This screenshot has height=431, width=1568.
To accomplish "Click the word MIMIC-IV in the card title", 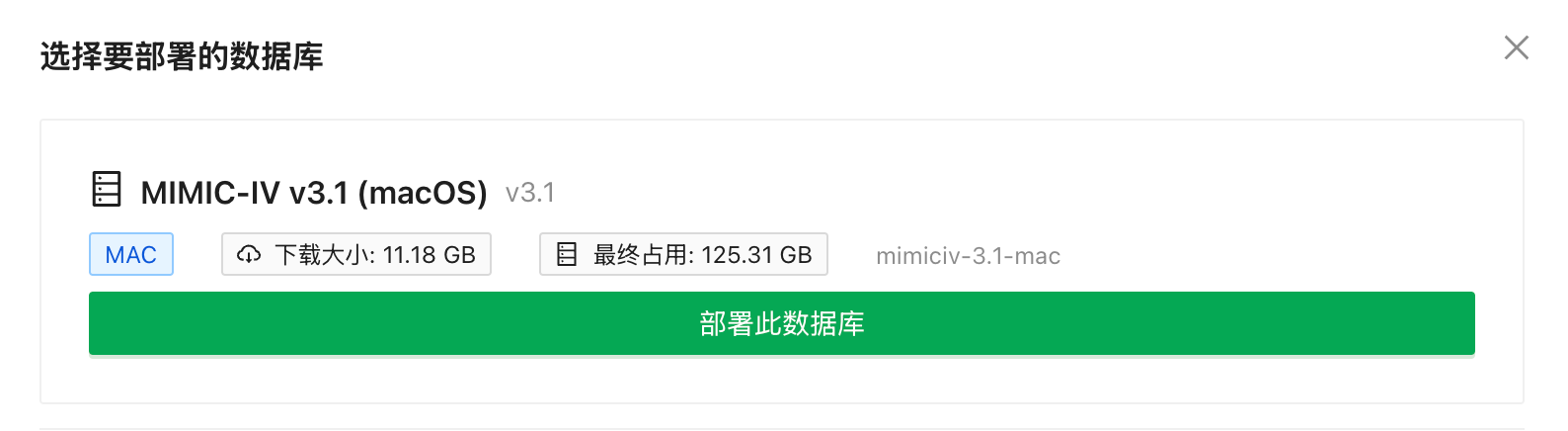I will pos(210,192).
